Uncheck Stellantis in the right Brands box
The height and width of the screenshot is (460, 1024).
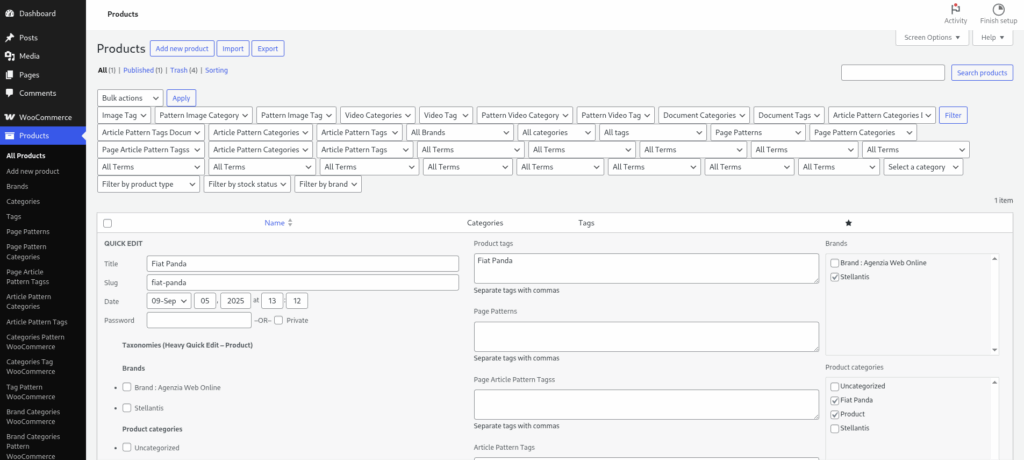tap(835, 277)
